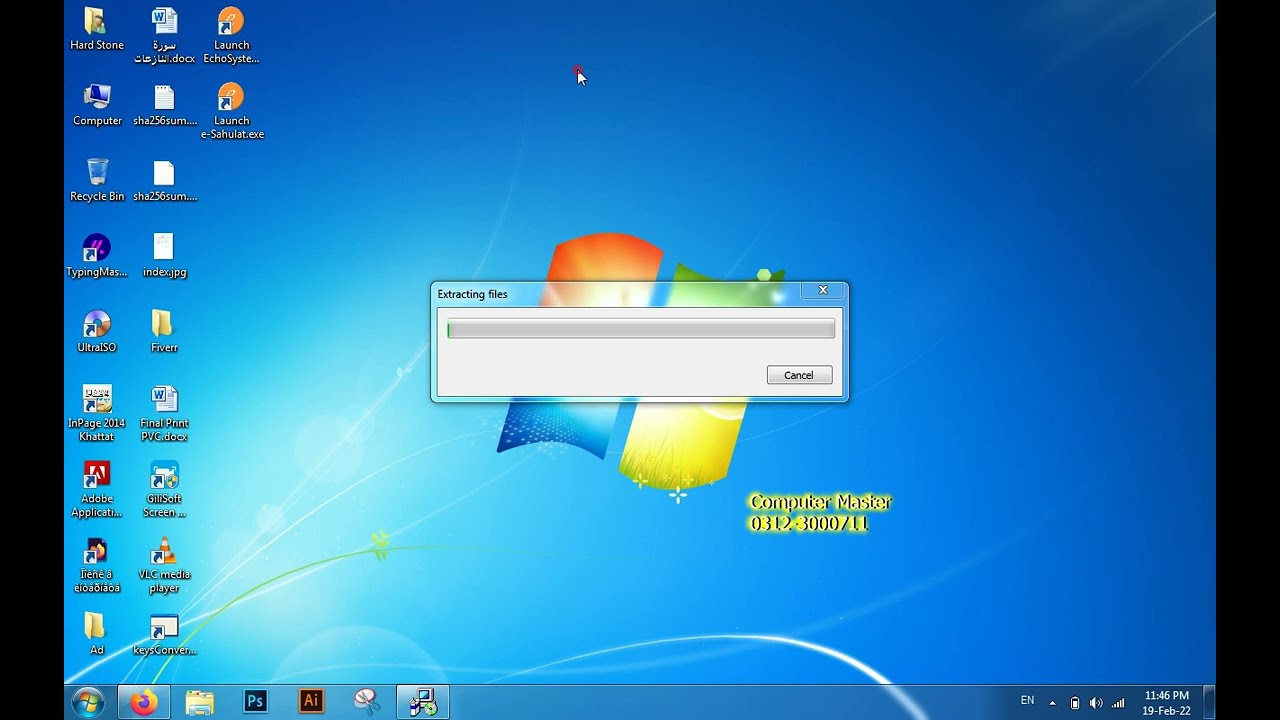Select the Arabic-named docx file beside Hard Stone
Screen dimensions: 1280x720
(164, 36)
